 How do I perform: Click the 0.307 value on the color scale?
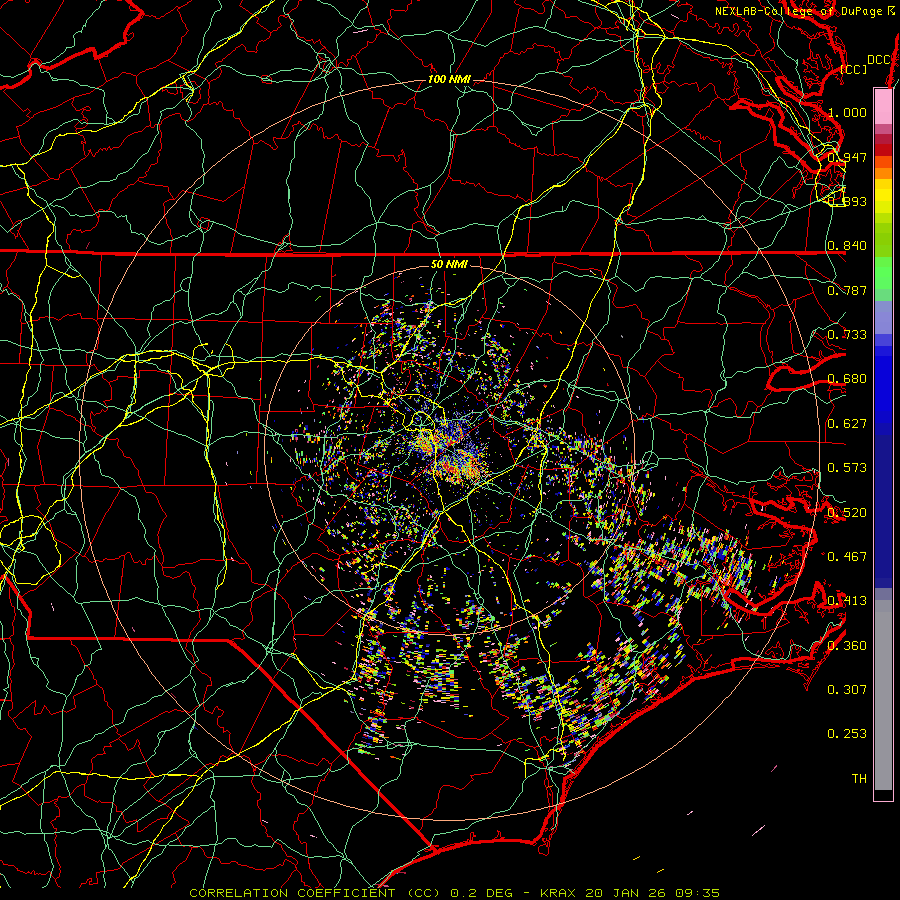847,690
